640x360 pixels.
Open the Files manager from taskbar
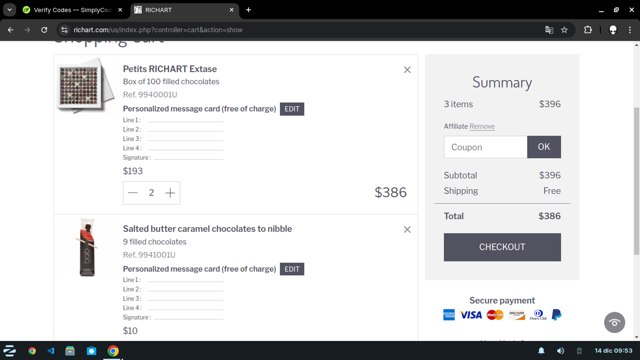(70, 351)
